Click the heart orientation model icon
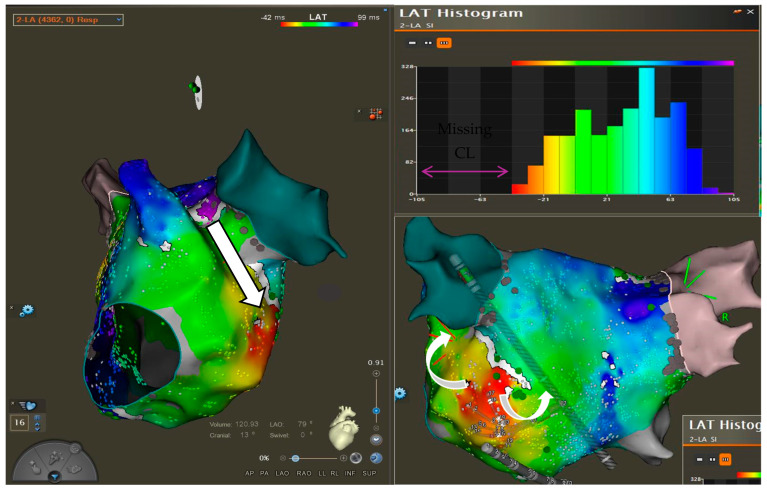 (343, 427)
